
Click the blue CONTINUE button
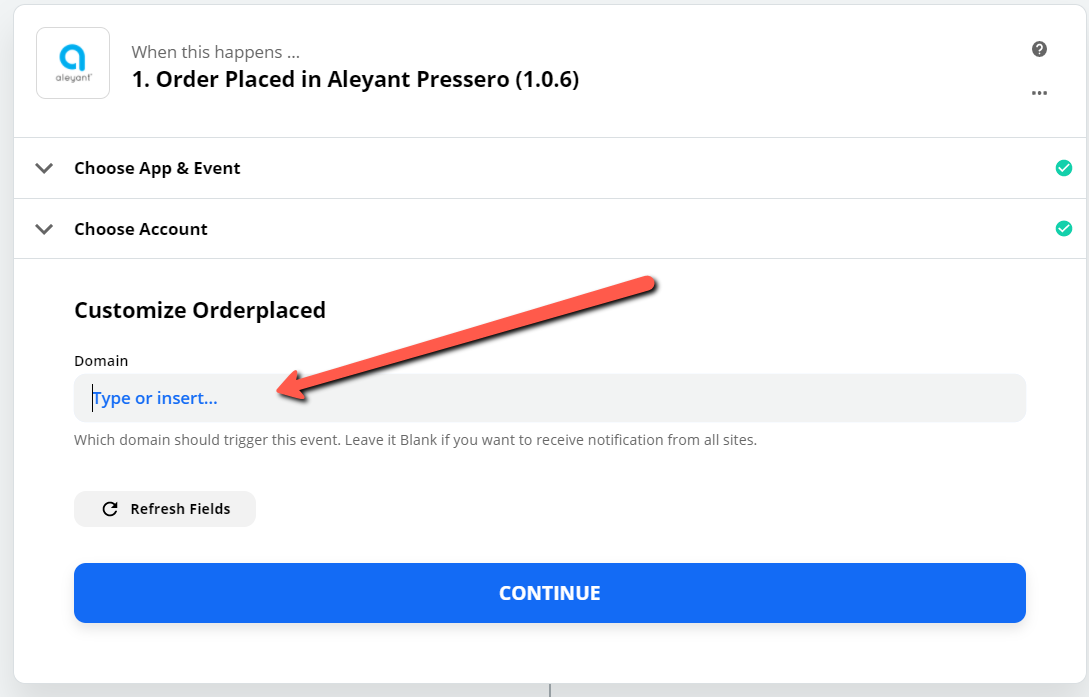(549, 593)
